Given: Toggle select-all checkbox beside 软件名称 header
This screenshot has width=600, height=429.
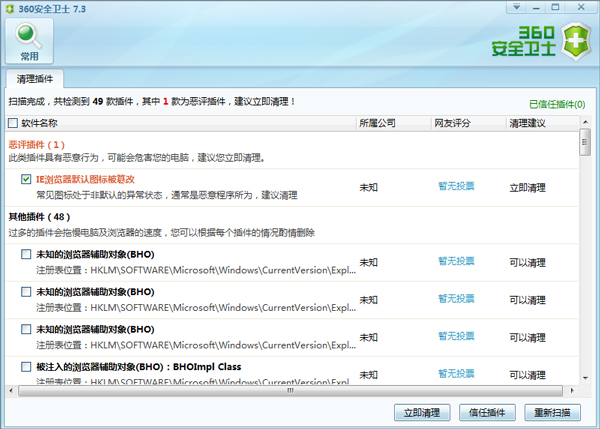Looking at the screenshot, I should pyautogui.click(x=12, y=123).
